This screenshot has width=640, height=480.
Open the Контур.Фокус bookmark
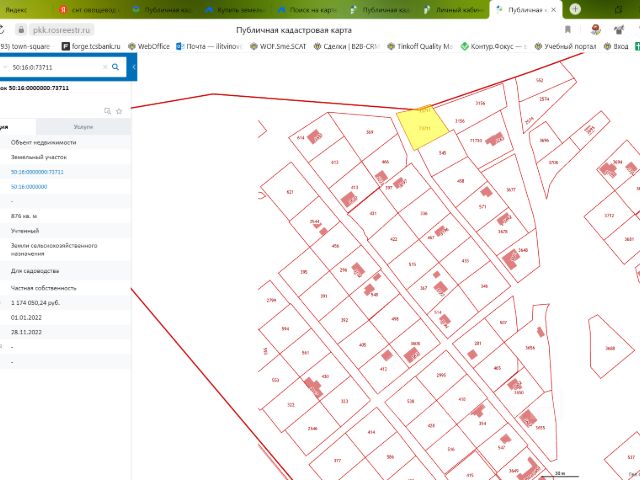point(493,46)
